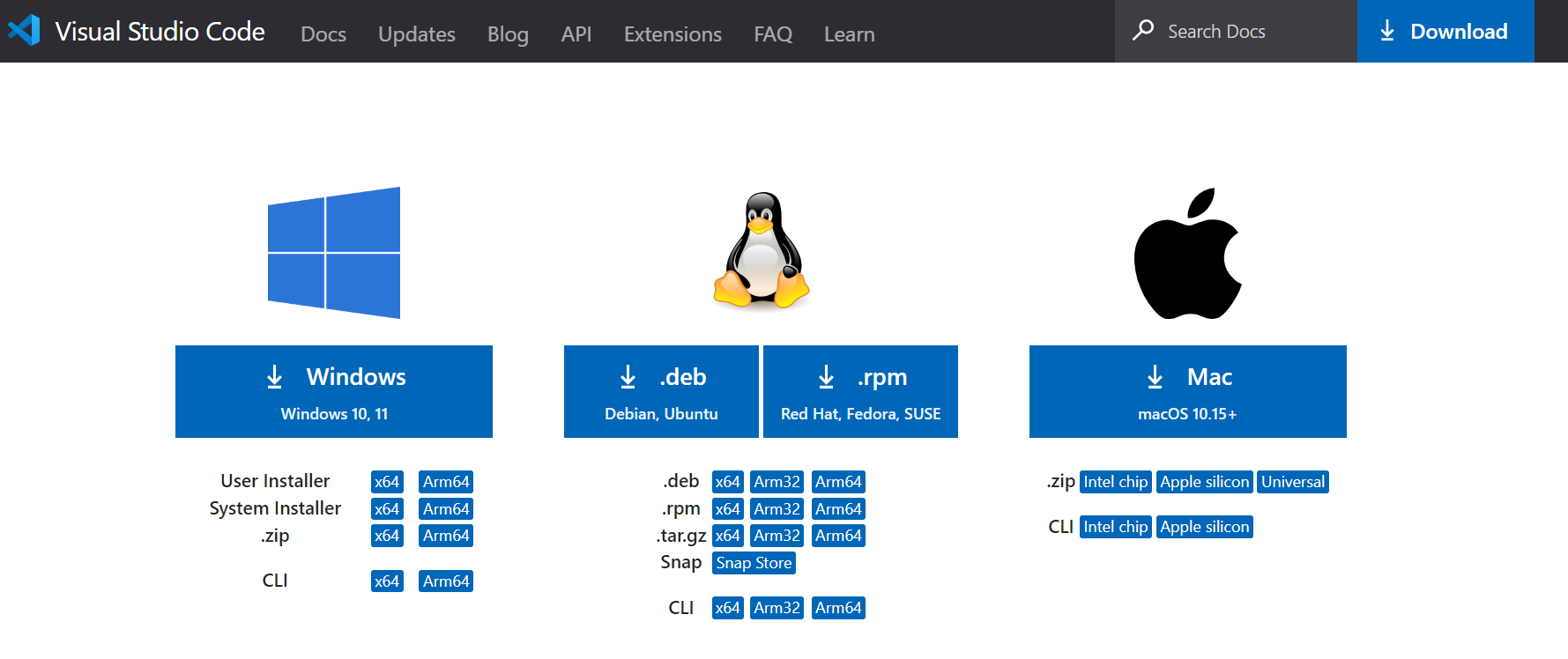
Task: Click the Download button in the header
Action: tap(1445, 31)
